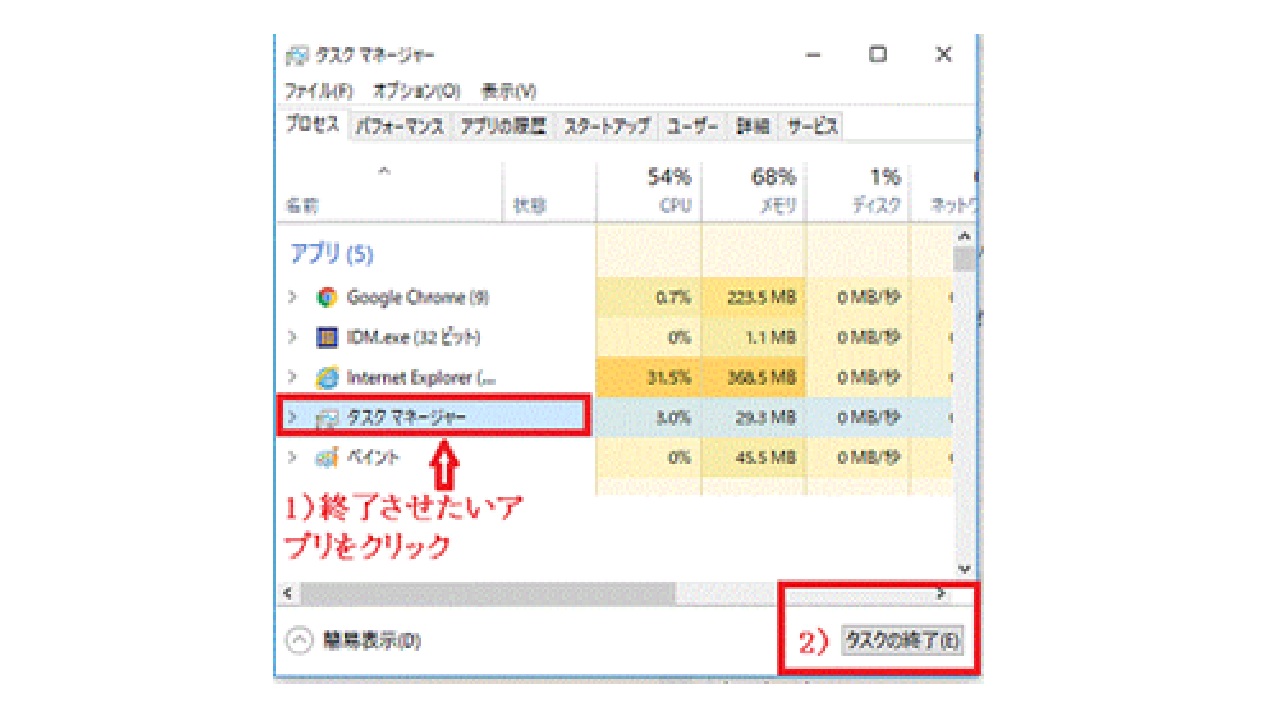This screenshot has height=720, width=1280.
Task: Expand the Google Chrome process group
Action: point(293,297)
